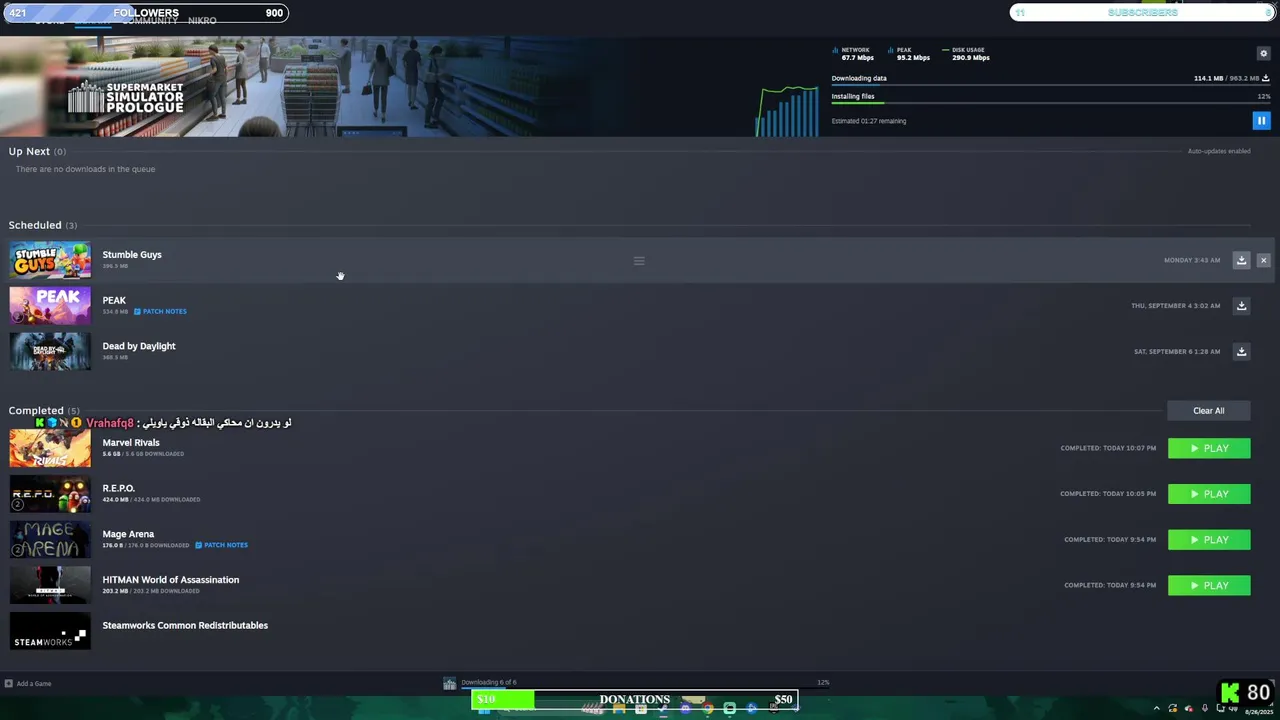Viewport: 1280px width, 720px height.
Task: Click the Completed heading
Action: (36, 411)
